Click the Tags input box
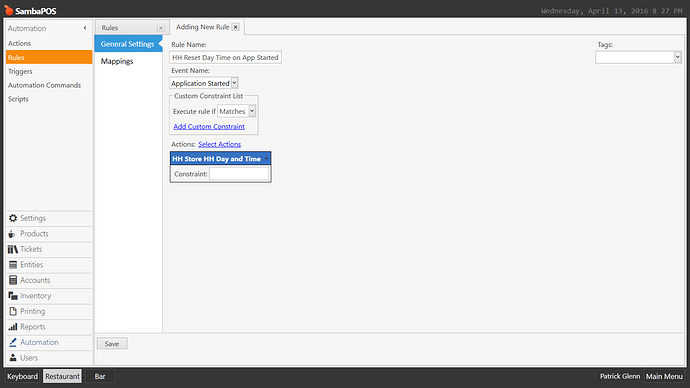Screen dimensions: 690x388 click(635, 57)
